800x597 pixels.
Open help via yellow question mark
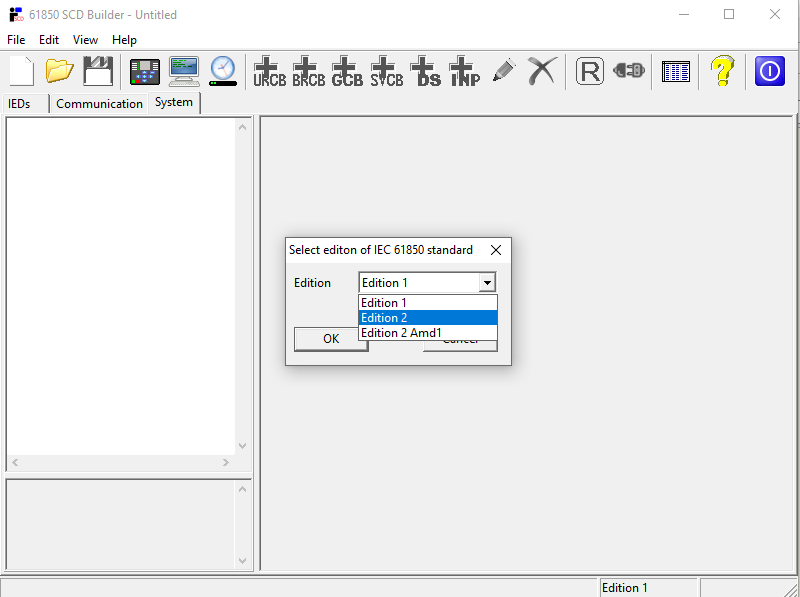722,71
